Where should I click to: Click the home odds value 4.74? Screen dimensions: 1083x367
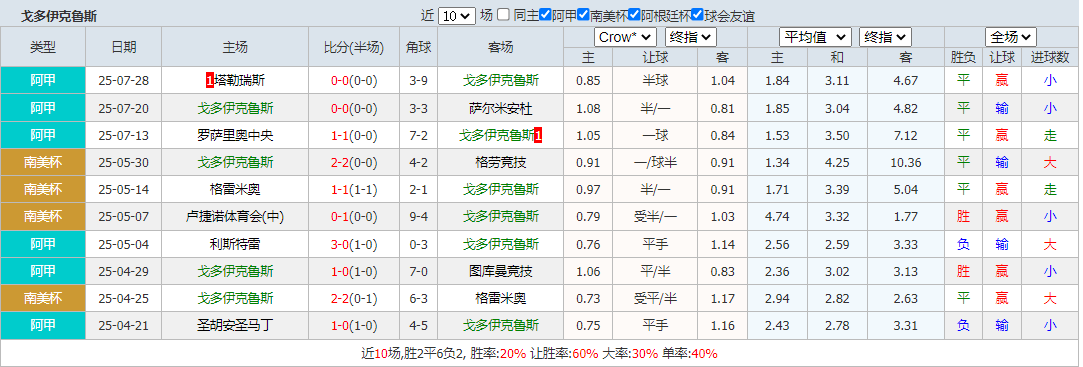tap(778, 216)
